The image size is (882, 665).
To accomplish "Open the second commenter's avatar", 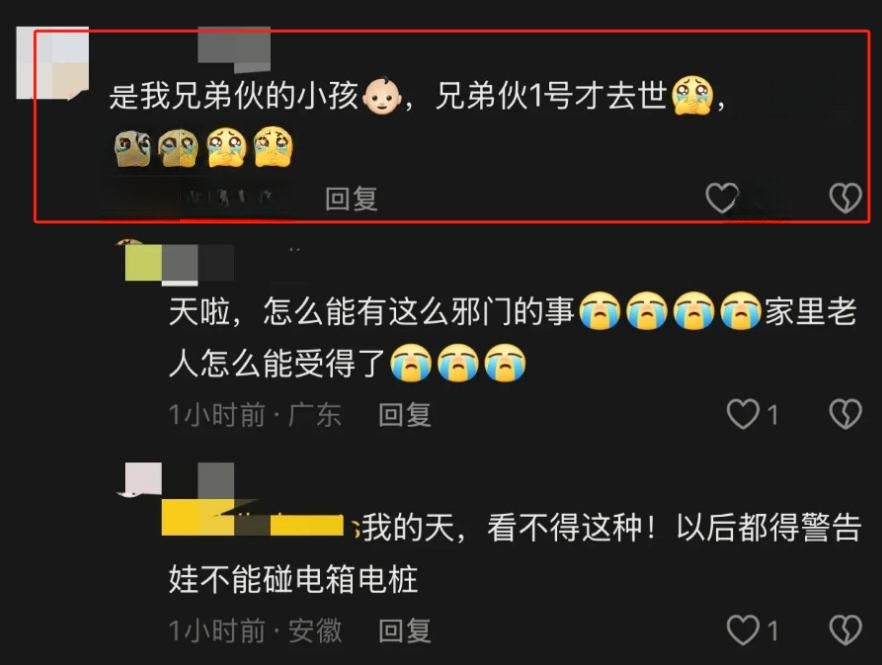I will point(143,259).
